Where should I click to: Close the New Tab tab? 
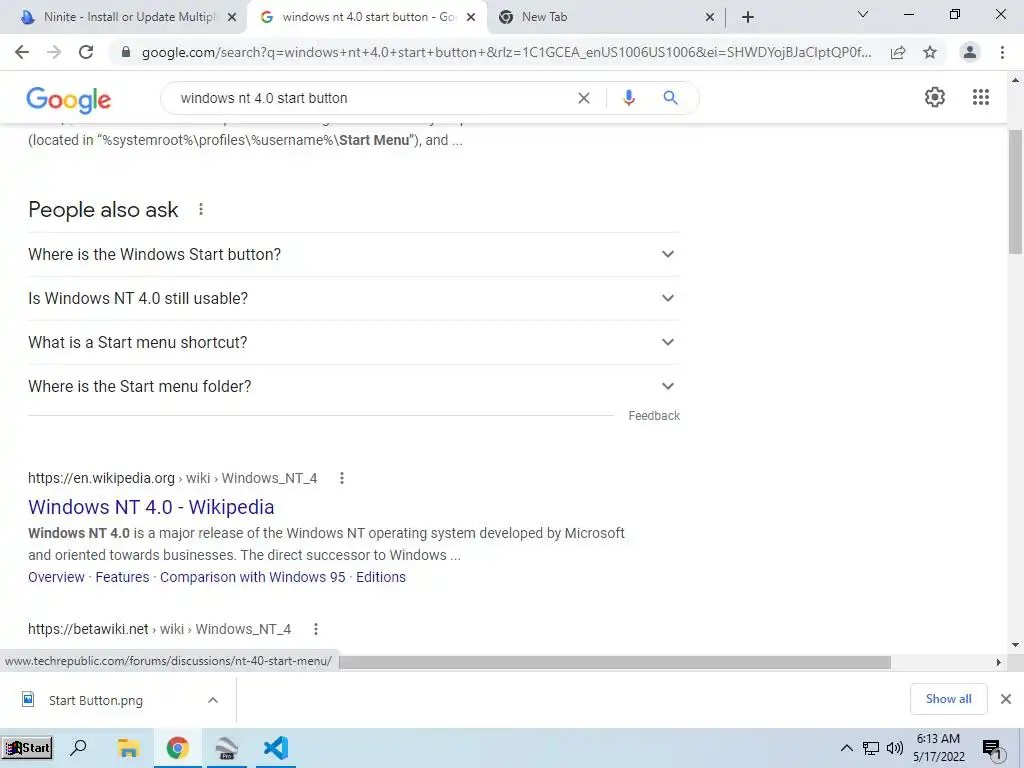[x=710, y=18]
